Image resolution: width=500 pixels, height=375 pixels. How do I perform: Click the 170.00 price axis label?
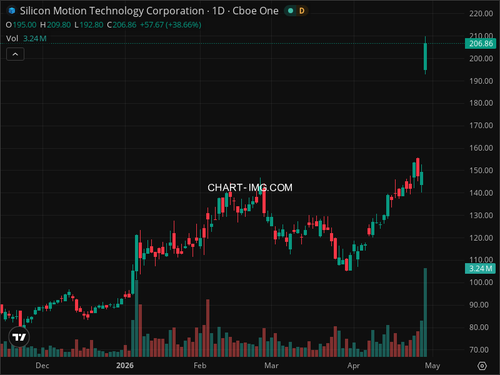(x=481, y=125)
